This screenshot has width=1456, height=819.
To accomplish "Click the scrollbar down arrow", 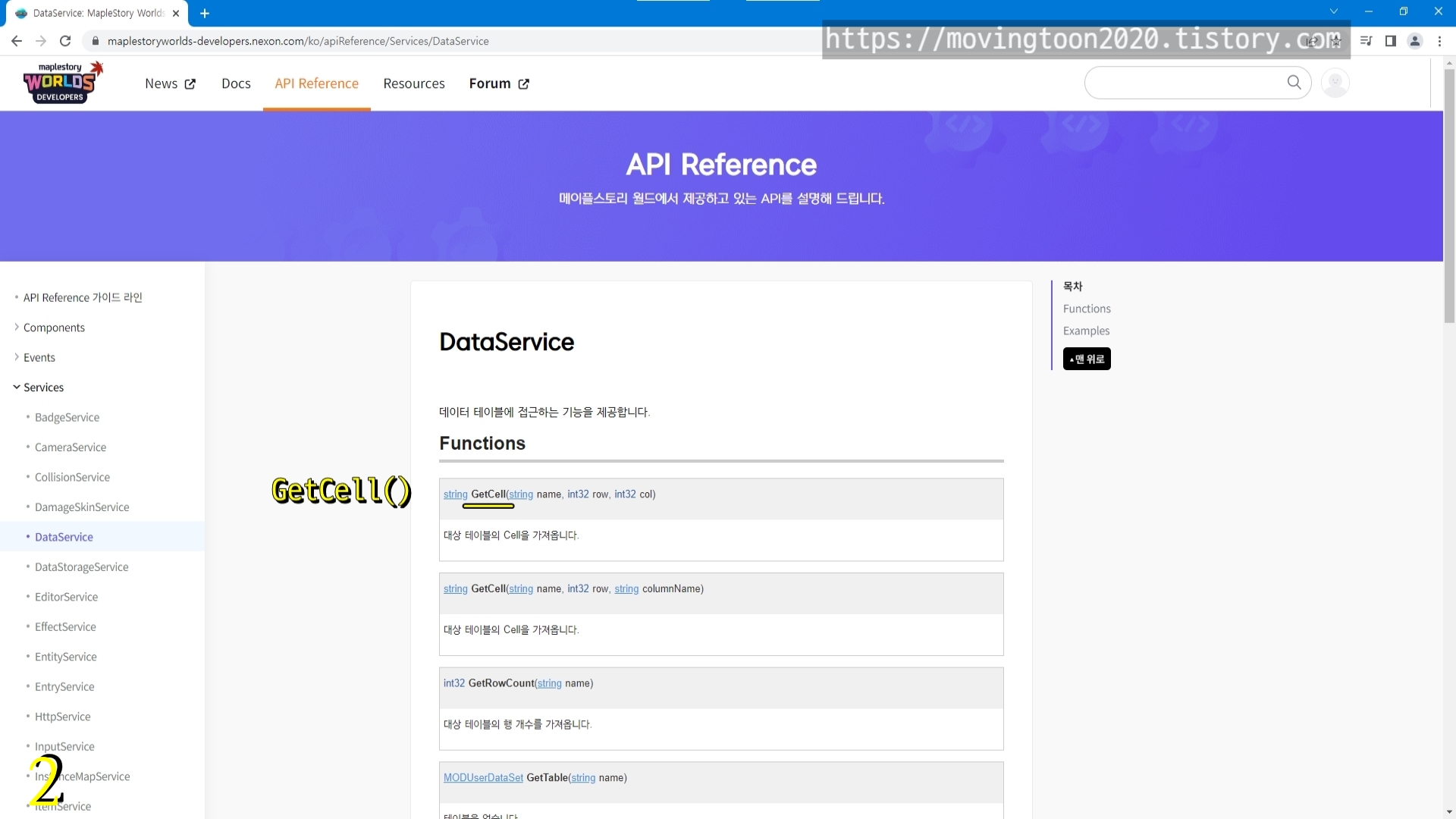I will click(x=1449, y=812).
